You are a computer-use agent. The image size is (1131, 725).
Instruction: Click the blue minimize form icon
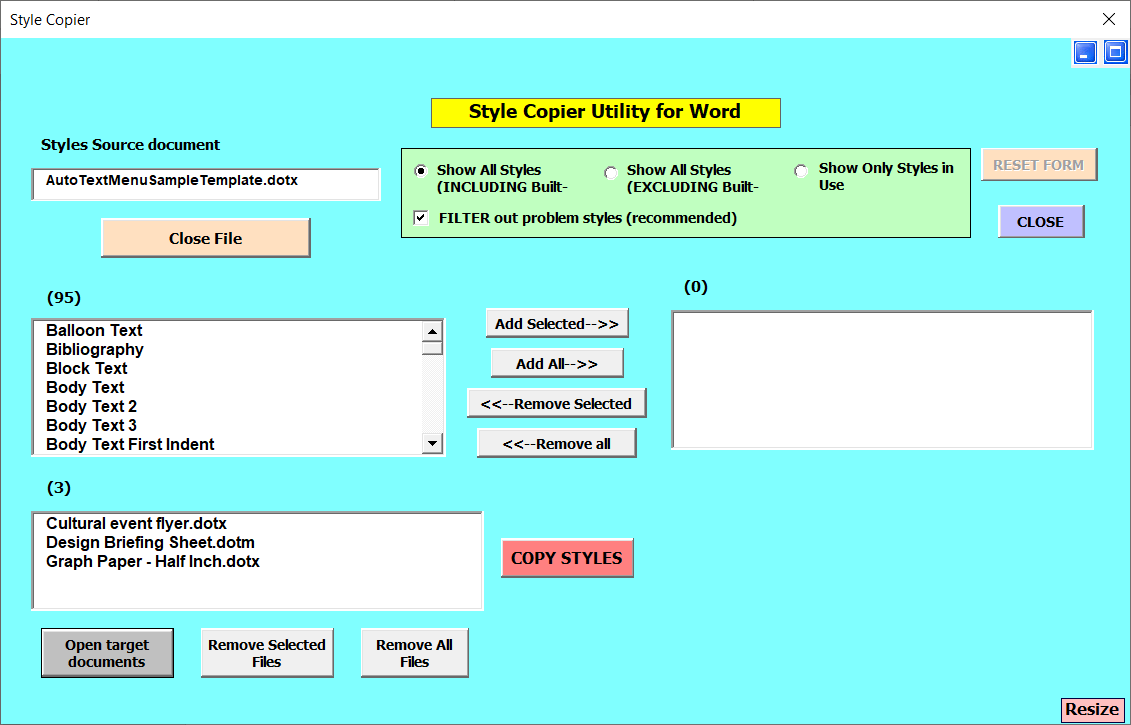click(x=1085, y=53)
